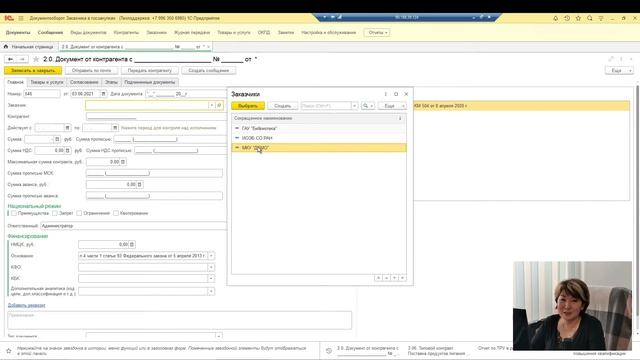Open the history clock icon in title bar
This screenshot has width=640, height=360.
[x=567, y=18]
